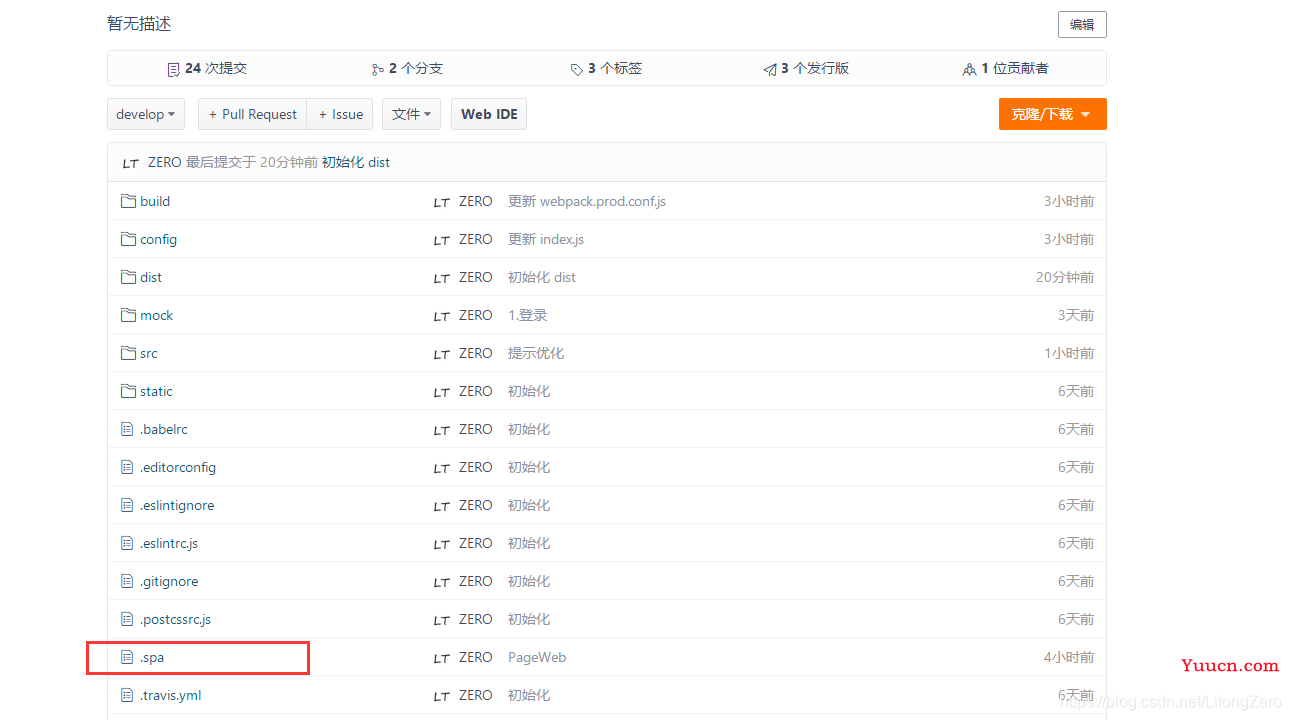Open the 克隆/下载 dropdown

pos(1052,114)
